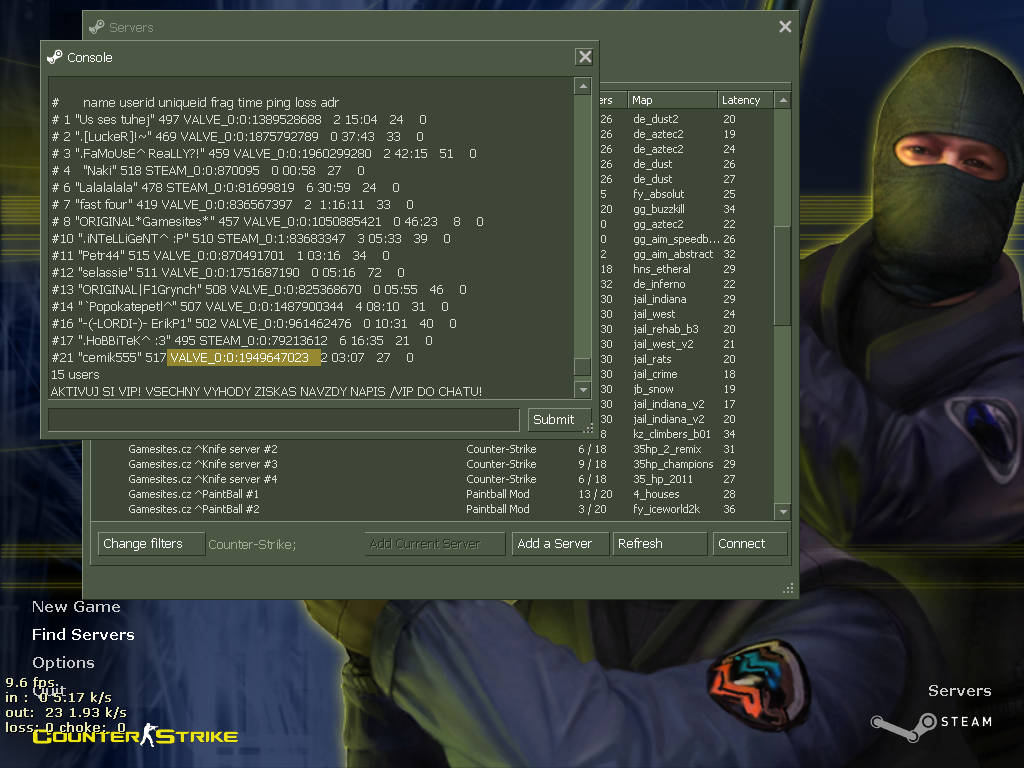The image size is (1024, 768).
Task: Grab the Servers window resize grip
Action: coord(788,588)
